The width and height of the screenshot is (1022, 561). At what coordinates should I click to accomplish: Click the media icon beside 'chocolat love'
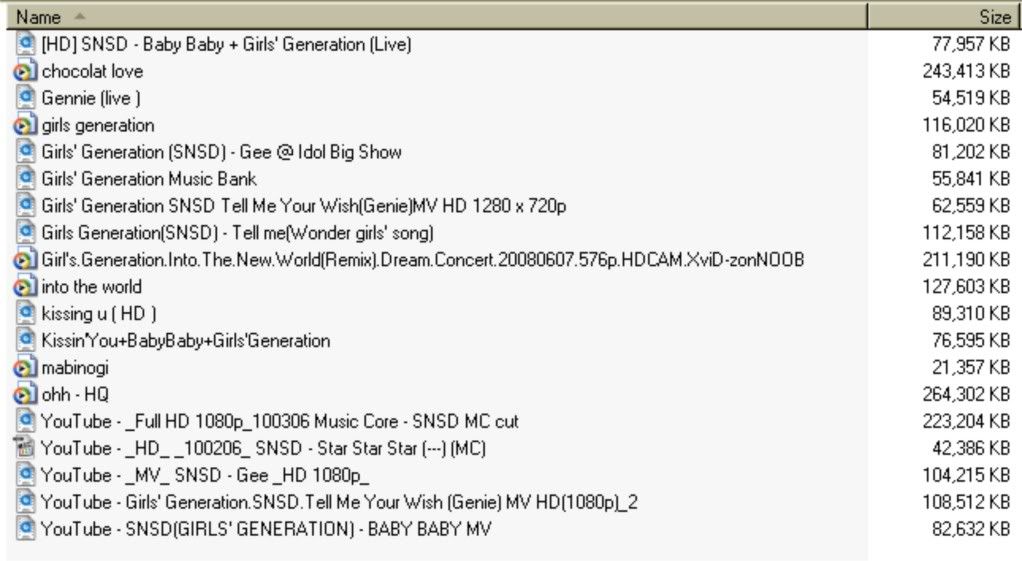[25, 71]
